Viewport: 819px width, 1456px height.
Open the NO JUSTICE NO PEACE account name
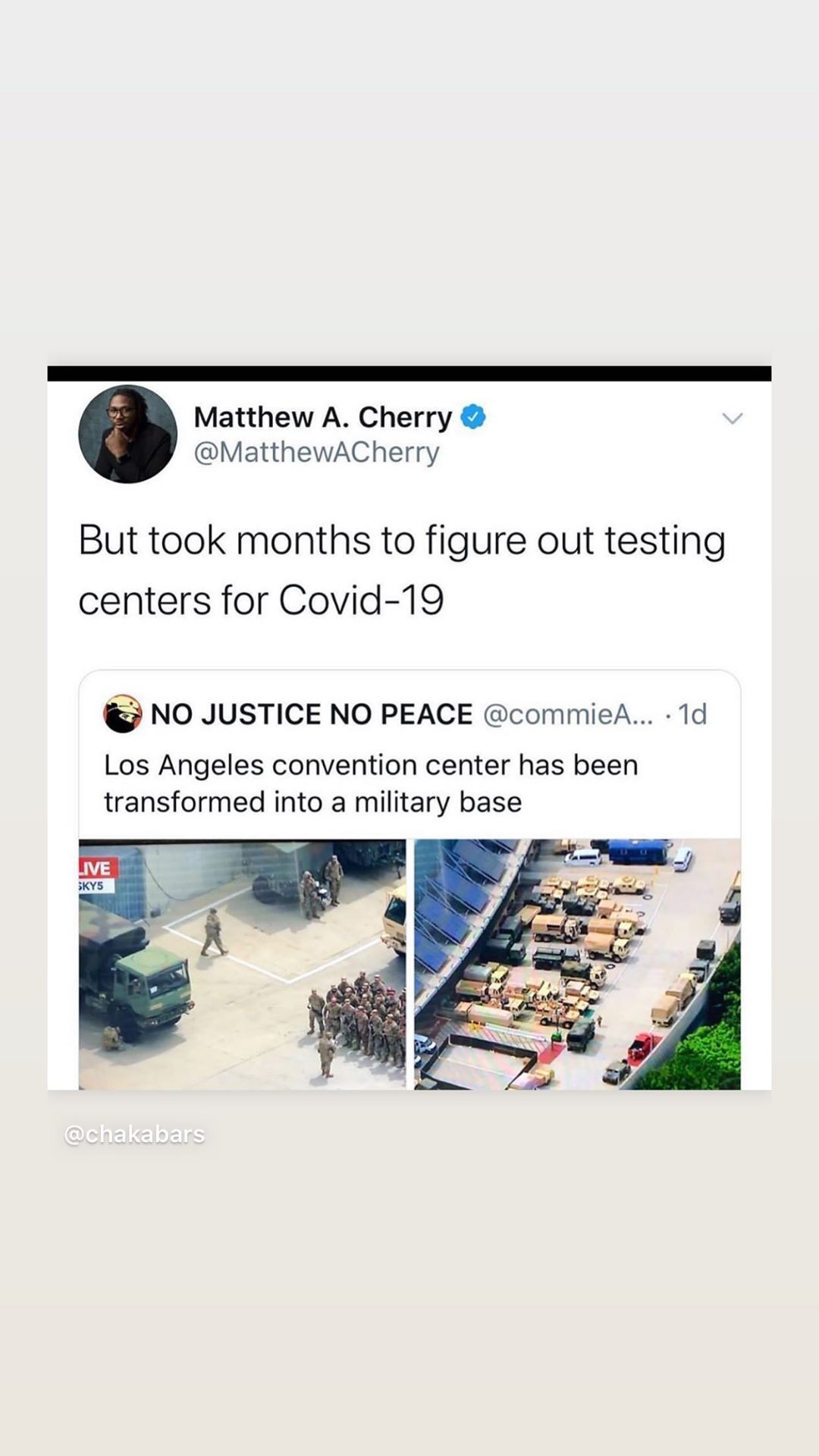[x=312, y=714]
